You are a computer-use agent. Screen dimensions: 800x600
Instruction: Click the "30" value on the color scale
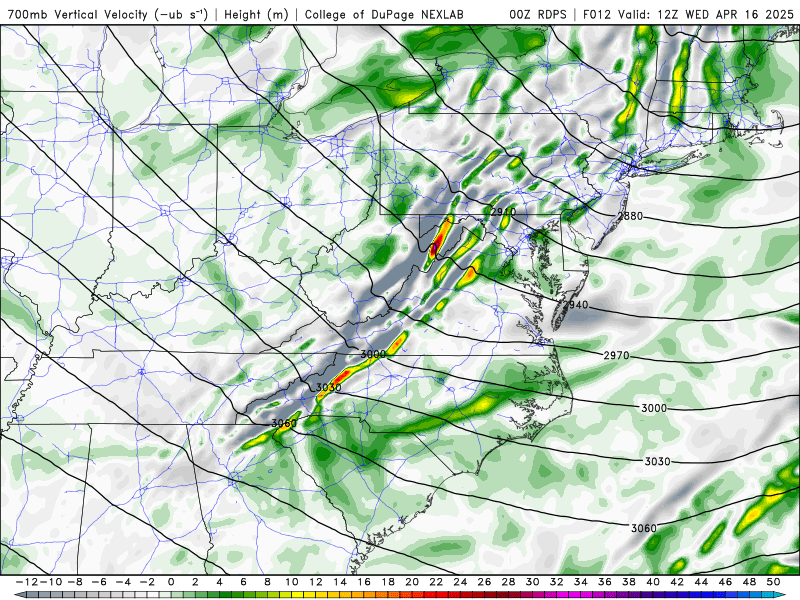pyautogui.click(x=533, y=582)
